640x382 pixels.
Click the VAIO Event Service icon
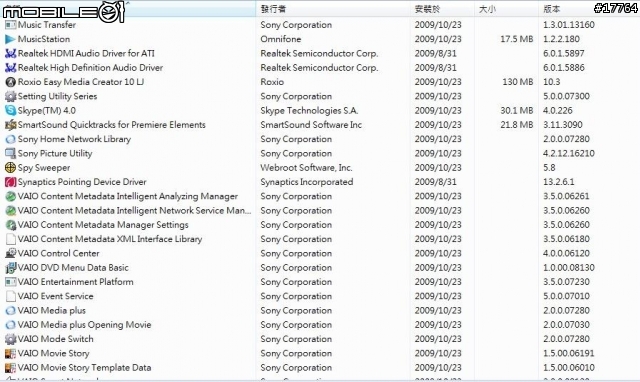tap(10, 296)
